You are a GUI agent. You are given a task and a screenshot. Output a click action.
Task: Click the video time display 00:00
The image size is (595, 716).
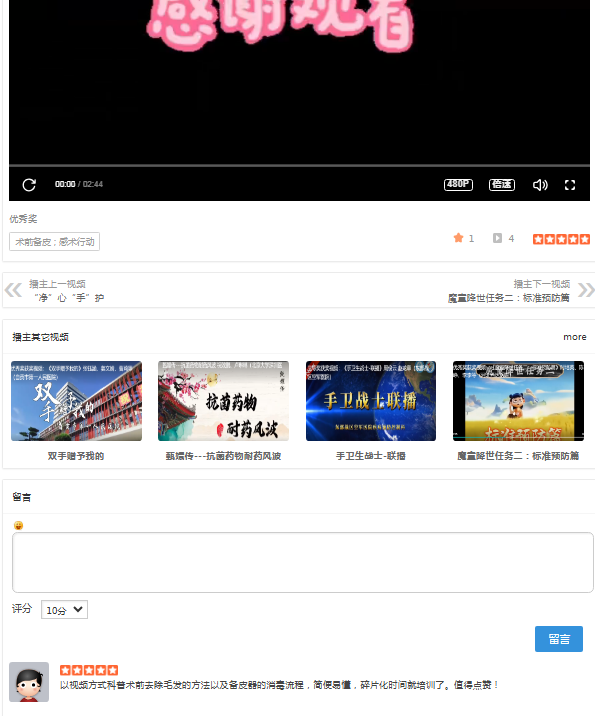click(x=65, y=184)
